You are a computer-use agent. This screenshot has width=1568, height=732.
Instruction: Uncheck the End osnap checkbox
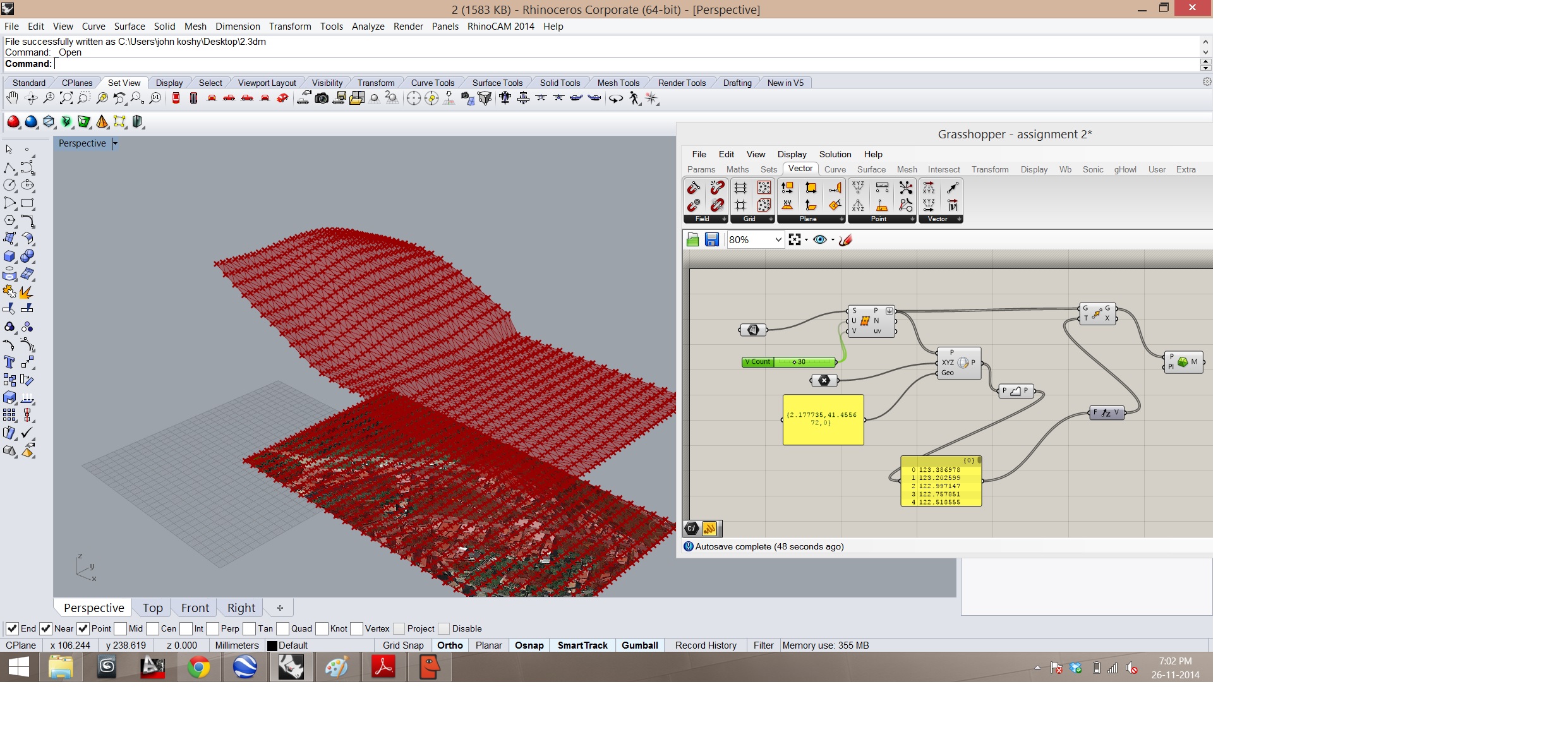coord(12,628)
